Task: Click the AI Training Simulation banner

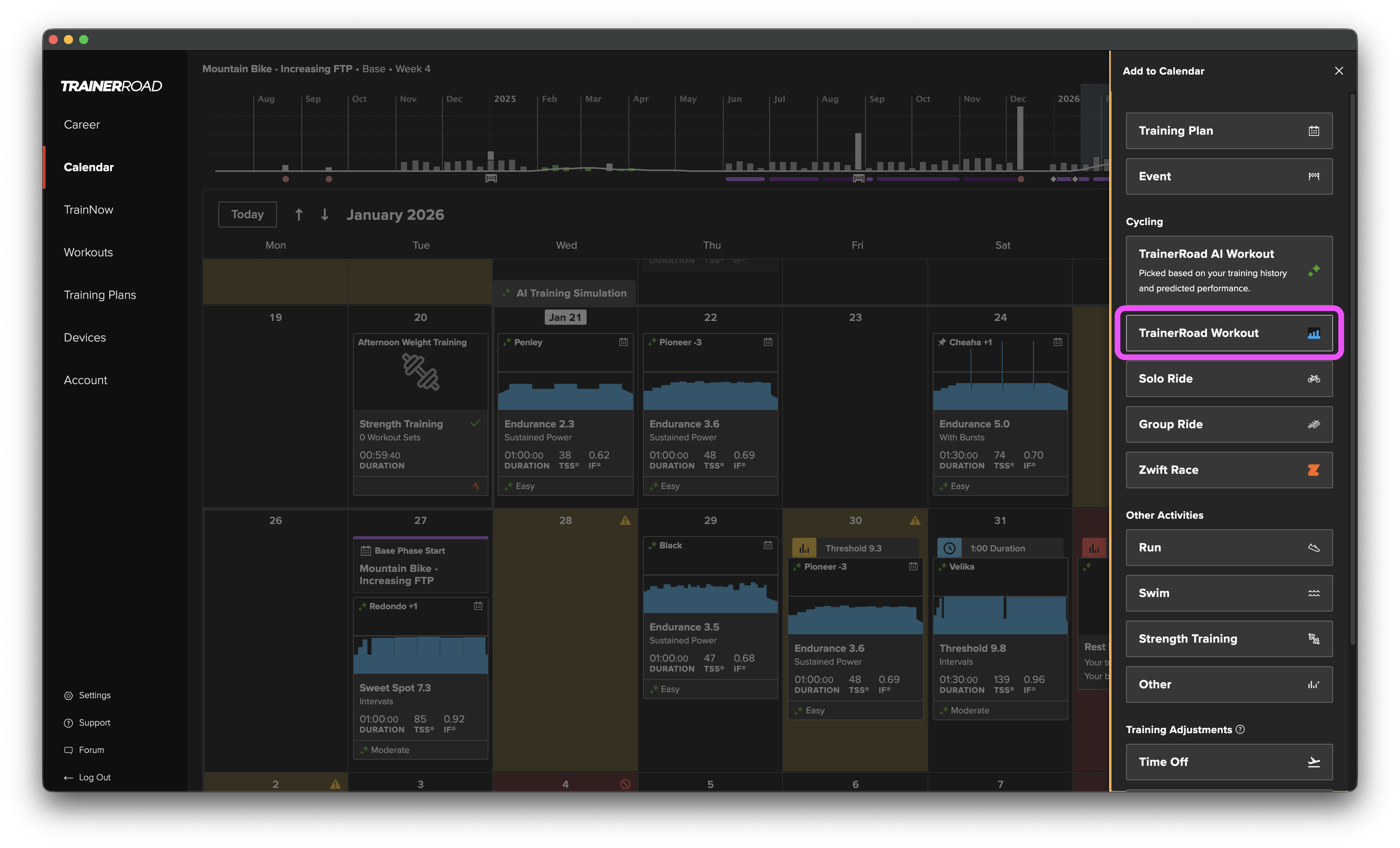Action: (x=565, y=293)
